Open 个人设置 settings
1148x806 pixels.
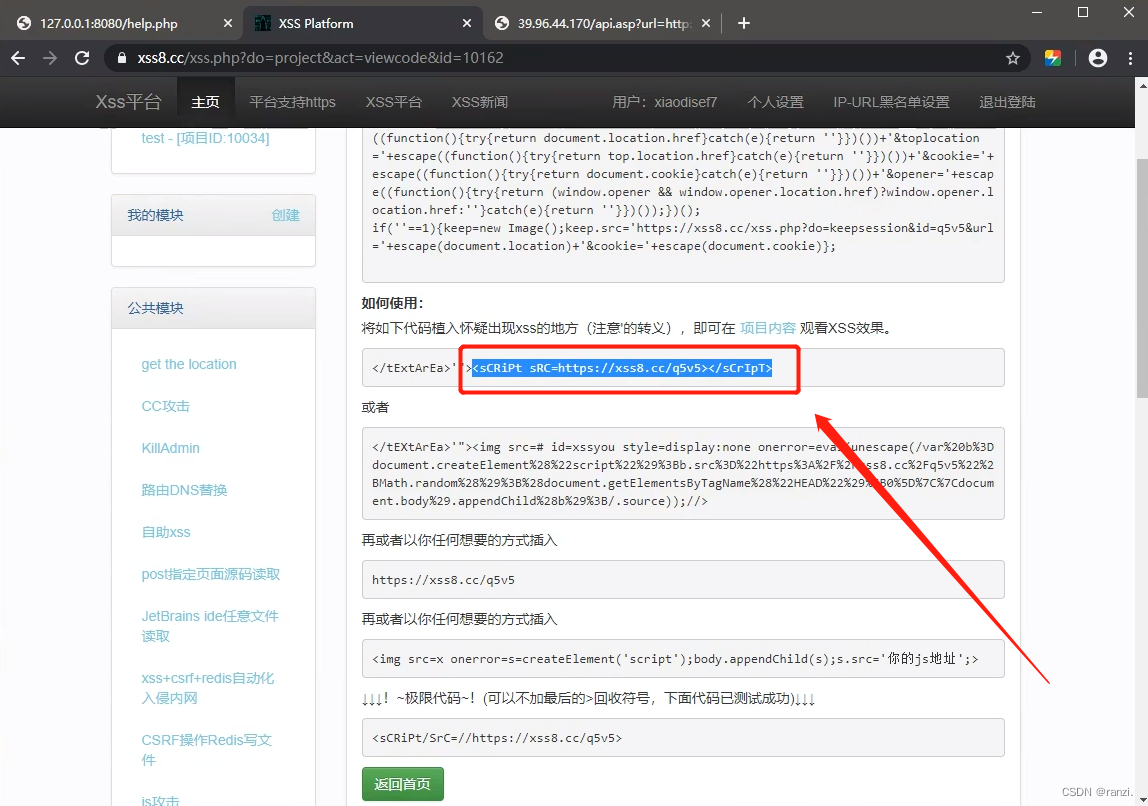[775, 102]
